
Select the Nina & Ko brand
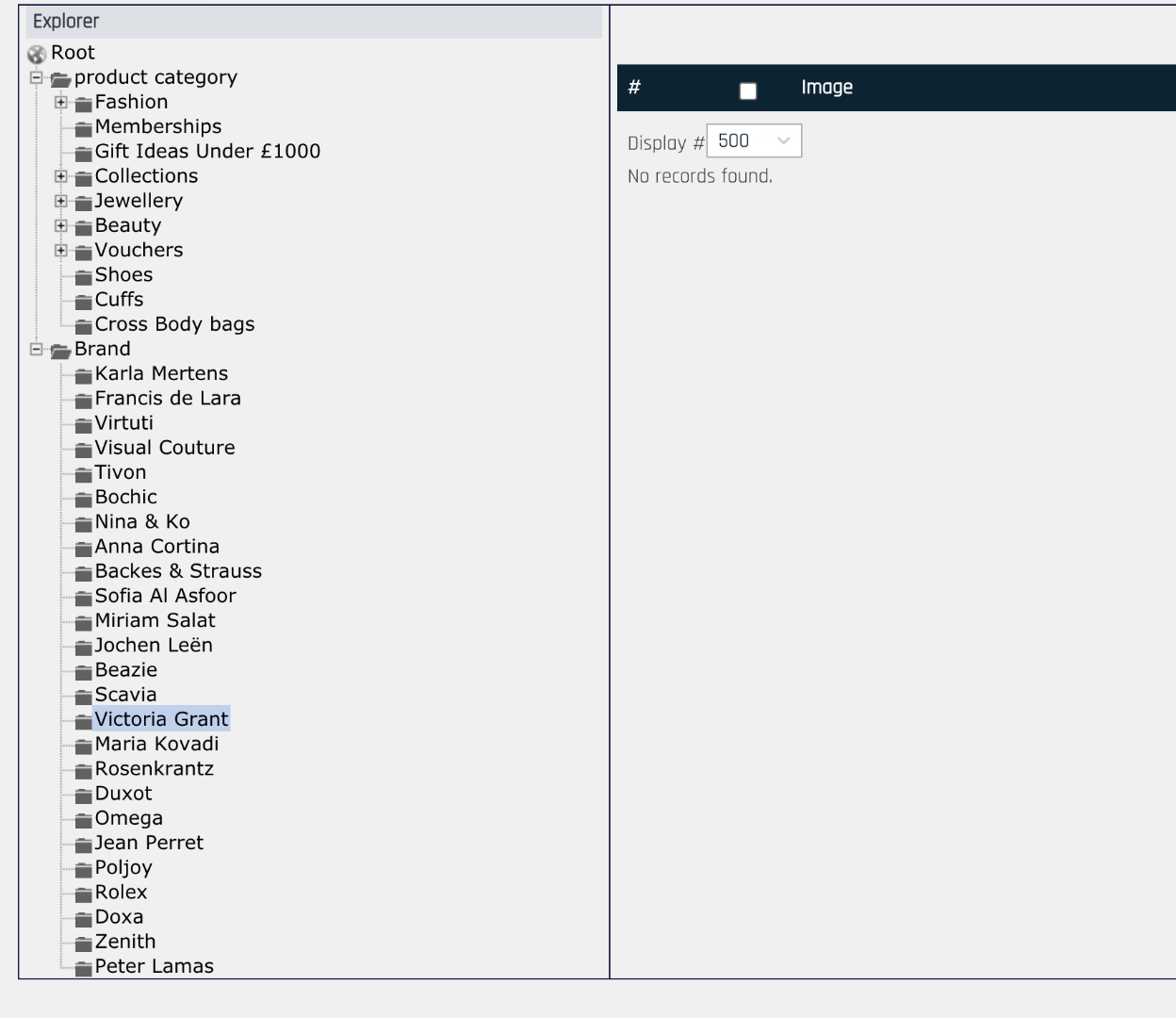pyautogui.click(x=142, y=521)
